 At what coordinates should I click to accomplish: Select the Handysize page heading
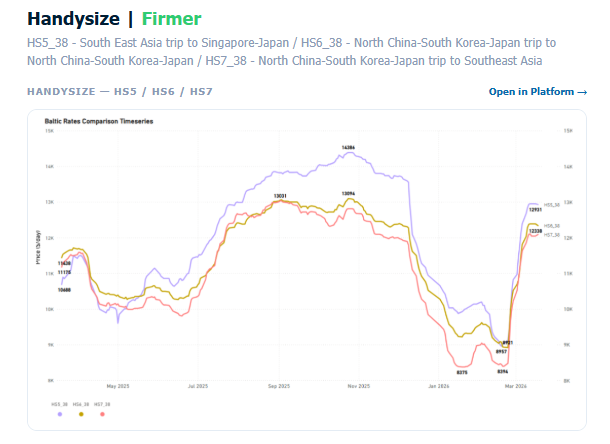point(74,19)
